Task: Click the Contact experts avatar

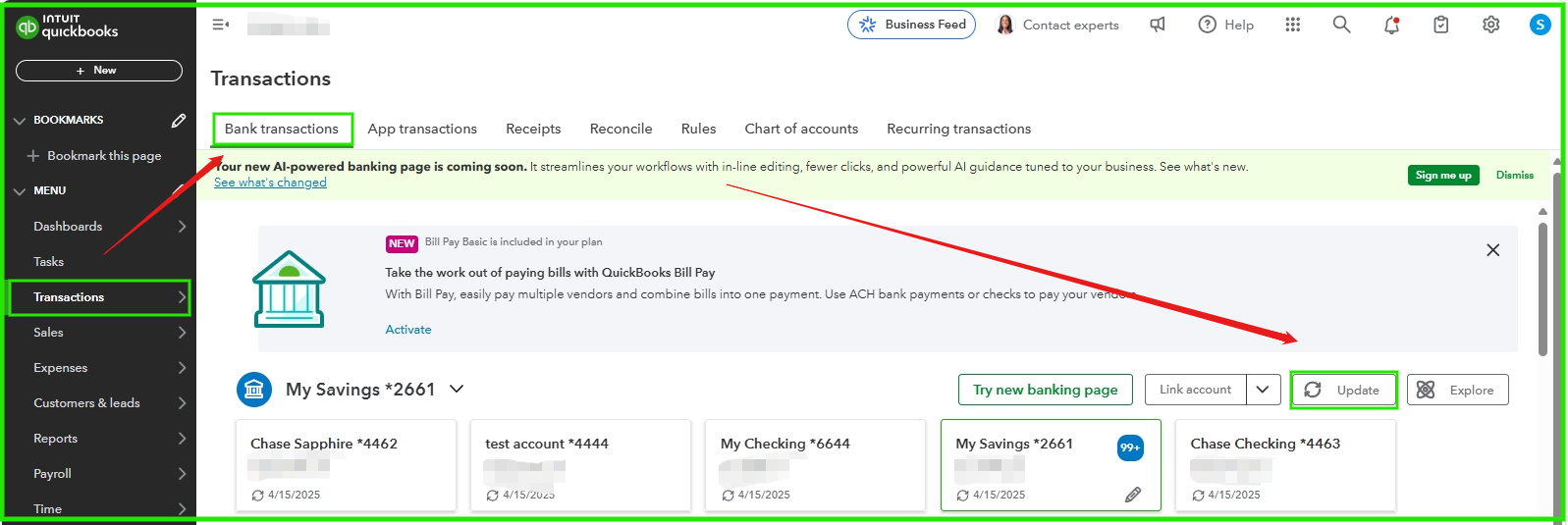Action: 1004,25
